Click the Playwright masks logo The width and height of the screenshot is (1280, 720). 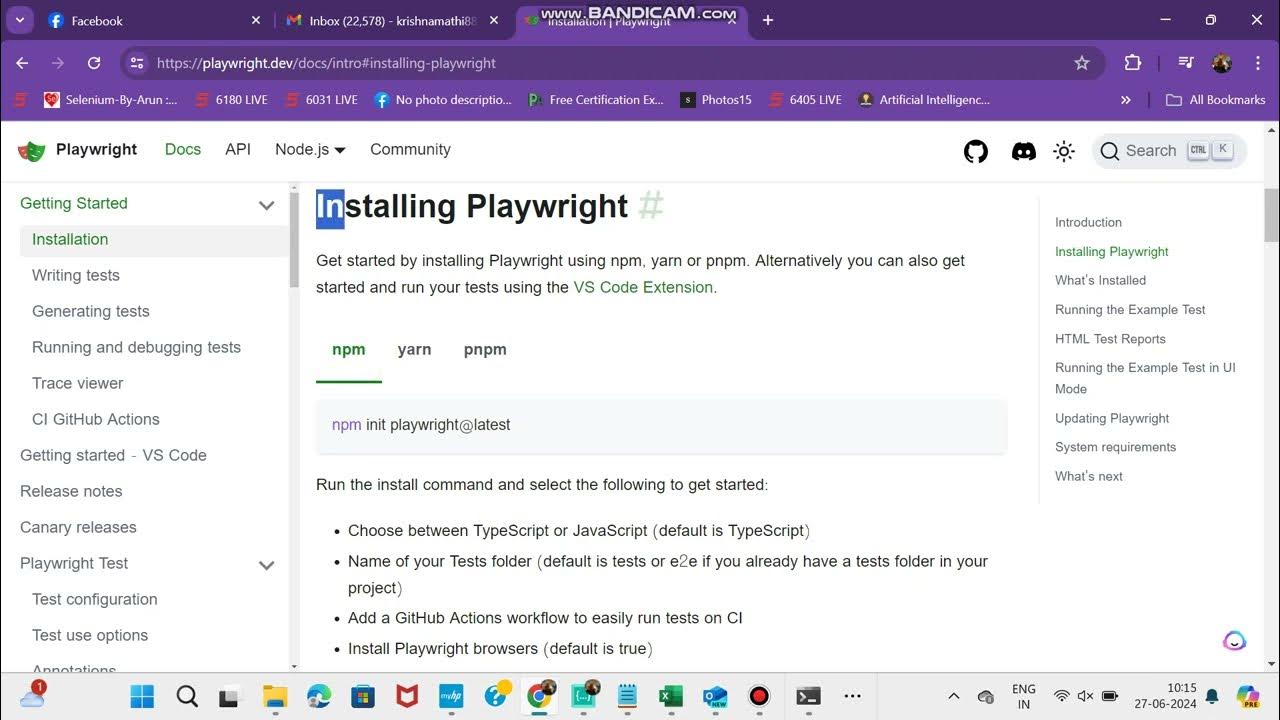pos(32,150)
